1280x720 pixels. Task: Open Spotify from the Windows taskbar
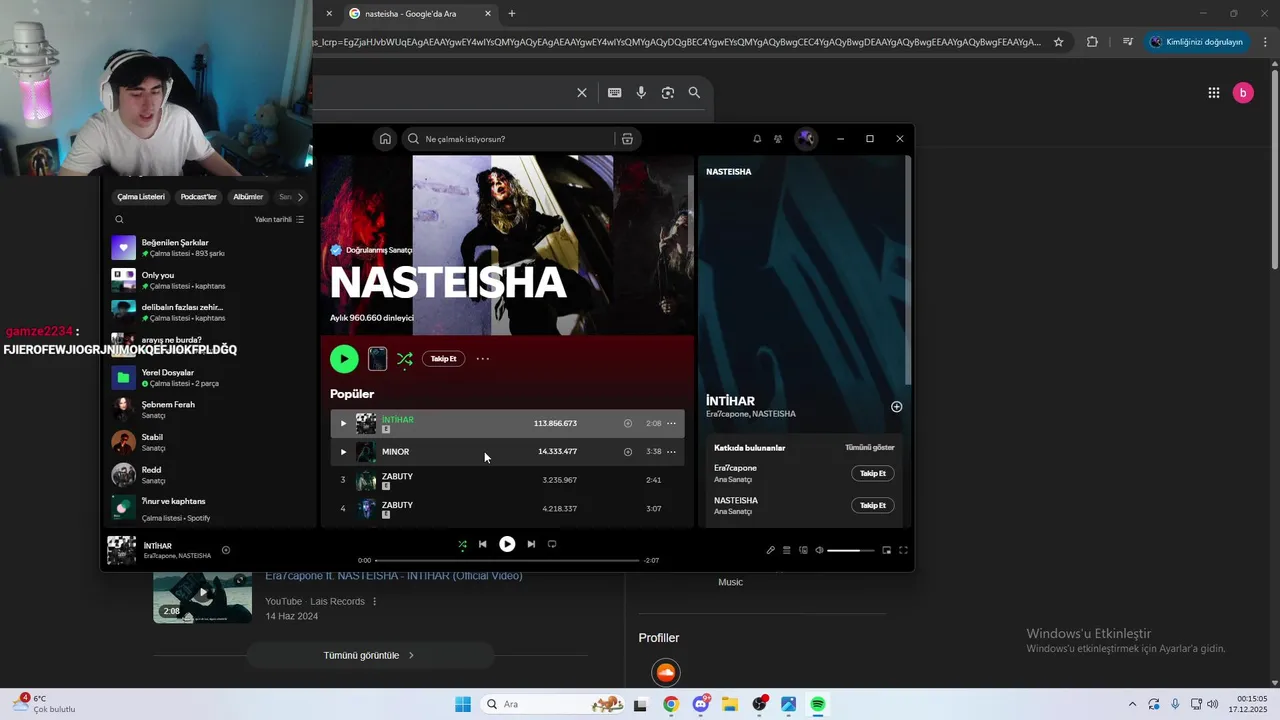(818, 704)
